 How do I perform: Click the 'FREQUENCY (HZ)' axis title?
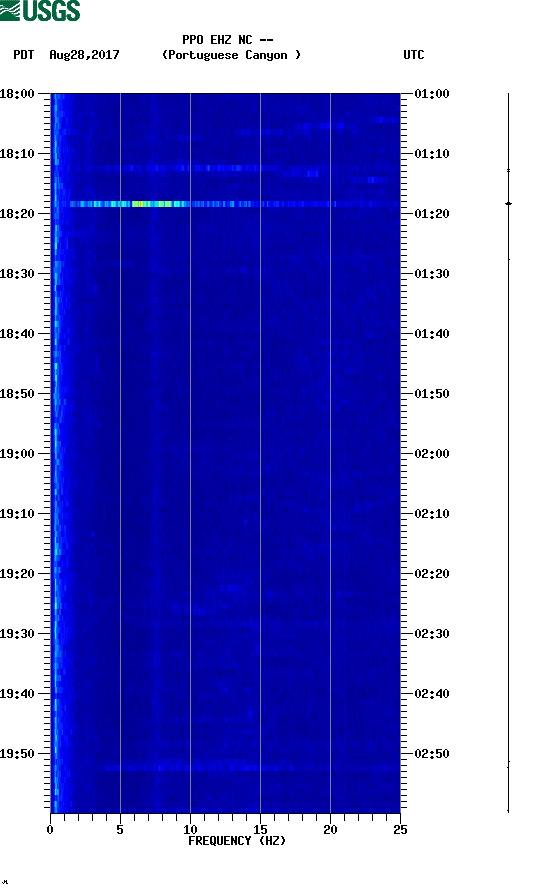(x=237, y=841)
